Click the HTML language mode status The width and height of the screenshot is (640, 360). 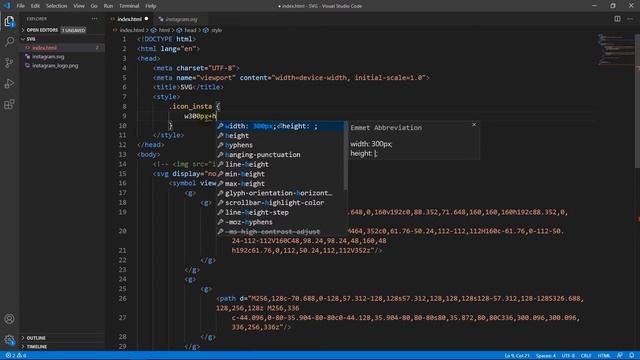coord(604,356)
